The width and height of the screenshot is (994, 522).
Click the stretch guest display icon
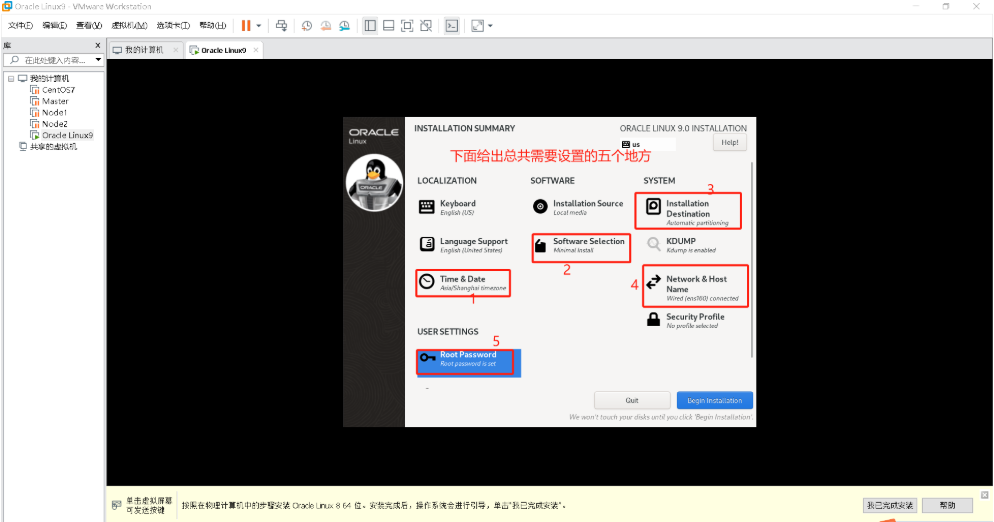point(477,25)
